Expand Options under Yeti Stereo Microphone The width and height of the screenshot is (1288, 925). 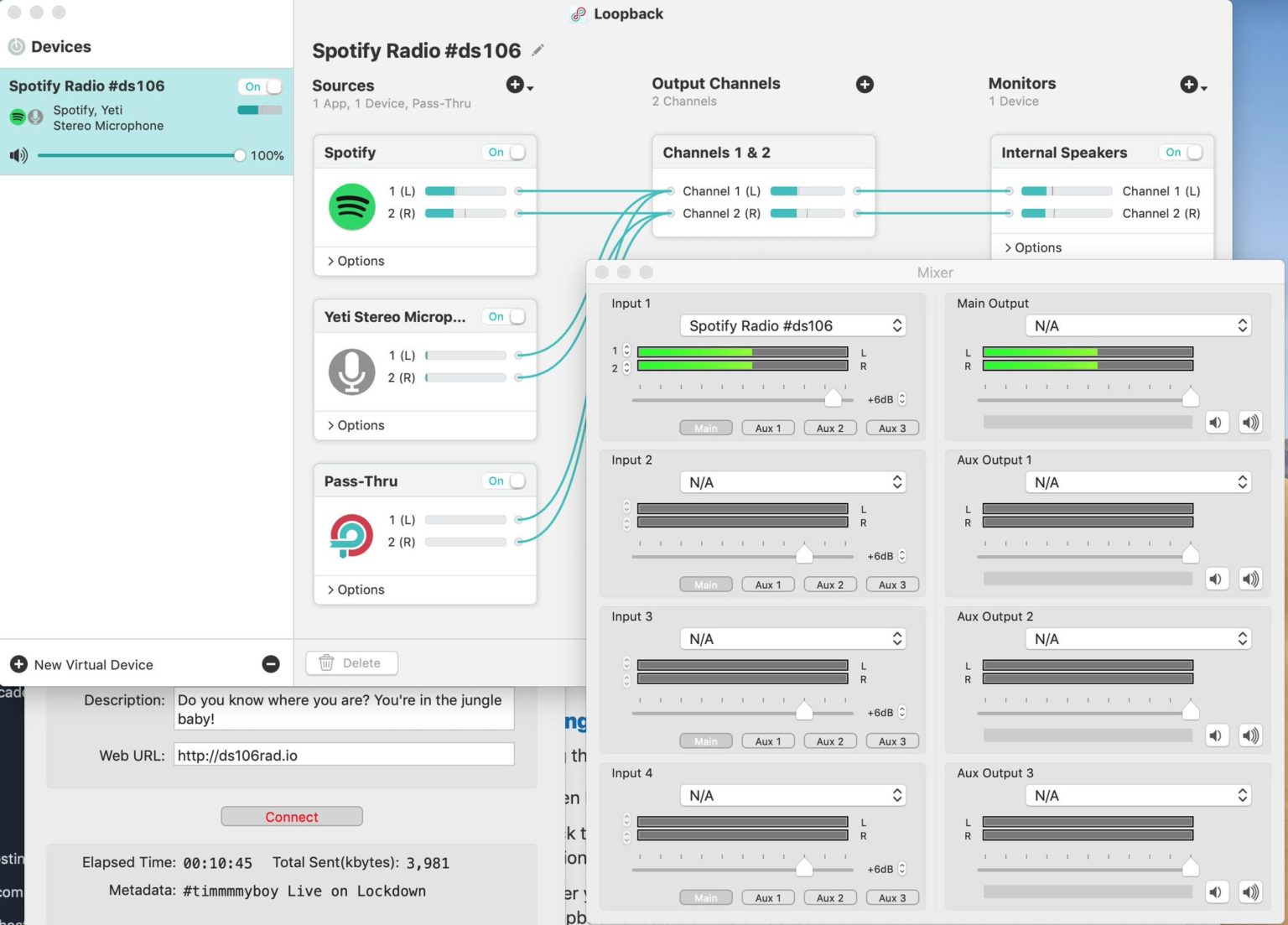click(x=356, y=425)
